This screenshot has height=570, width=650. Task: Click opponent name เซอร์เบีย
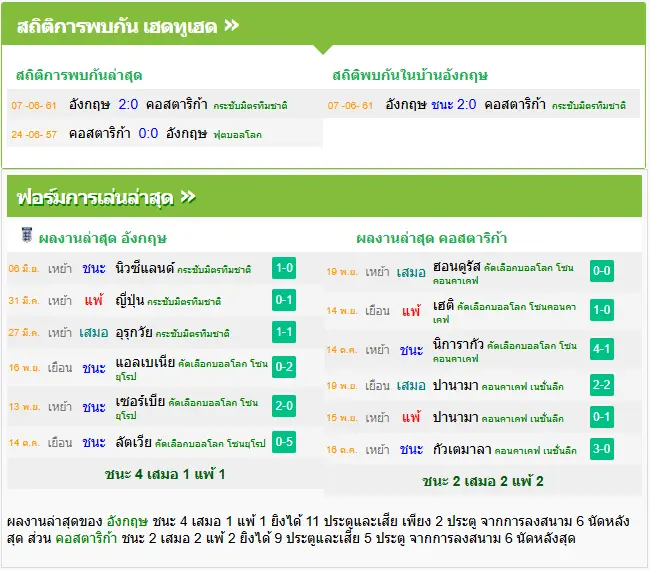point(141,401)
